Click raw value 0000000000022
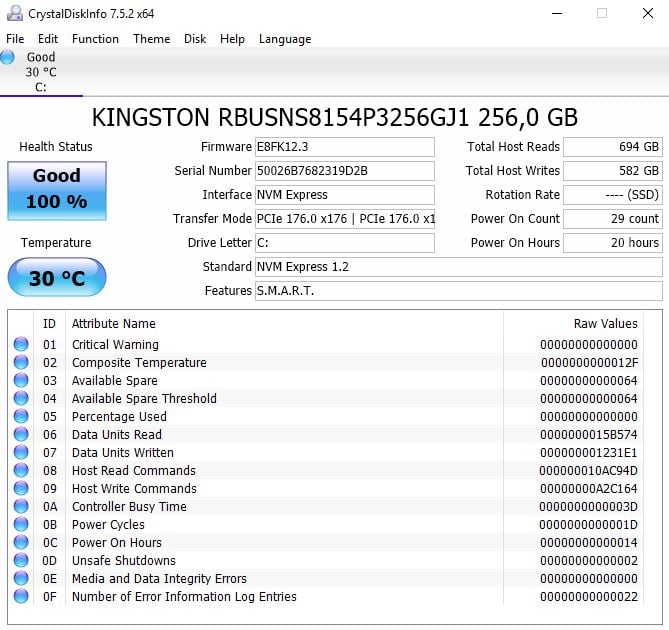This screenshot has width=669, height=630. (589, 596)
